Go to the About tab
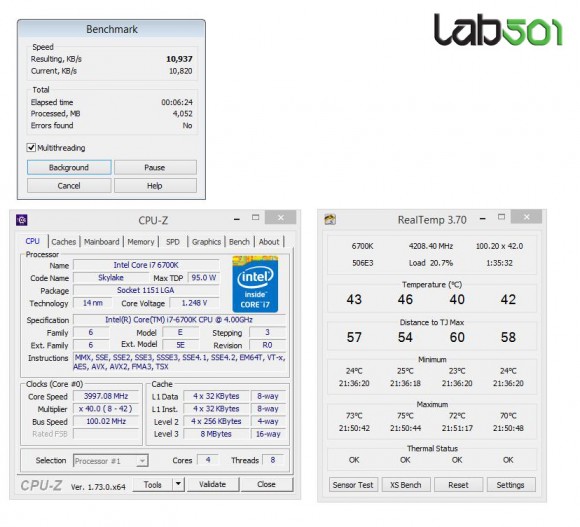This screenshot has height=527, width=580. coord(269,241)
